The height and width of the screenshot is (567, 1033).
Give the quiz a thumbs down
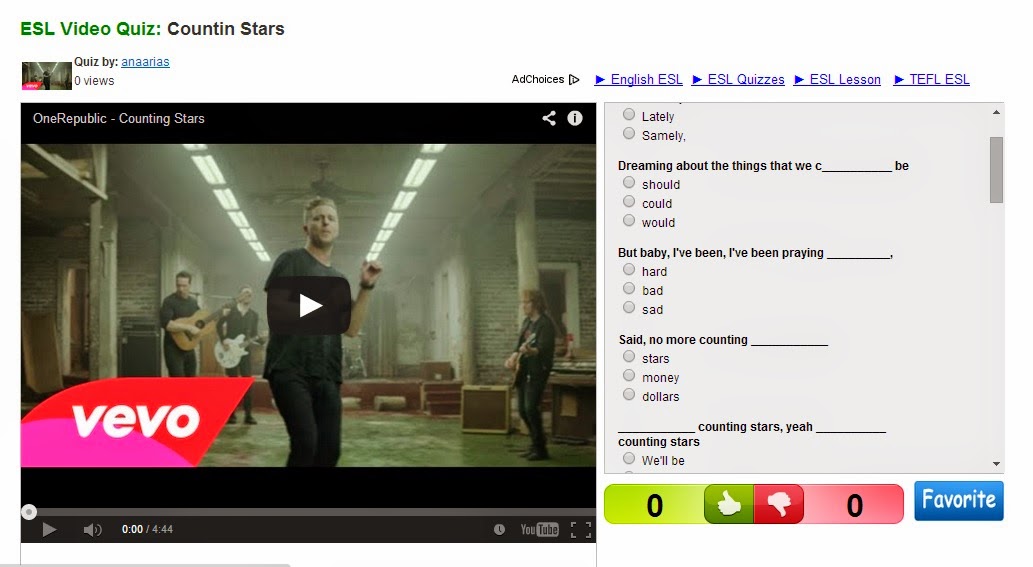point(779,504)
